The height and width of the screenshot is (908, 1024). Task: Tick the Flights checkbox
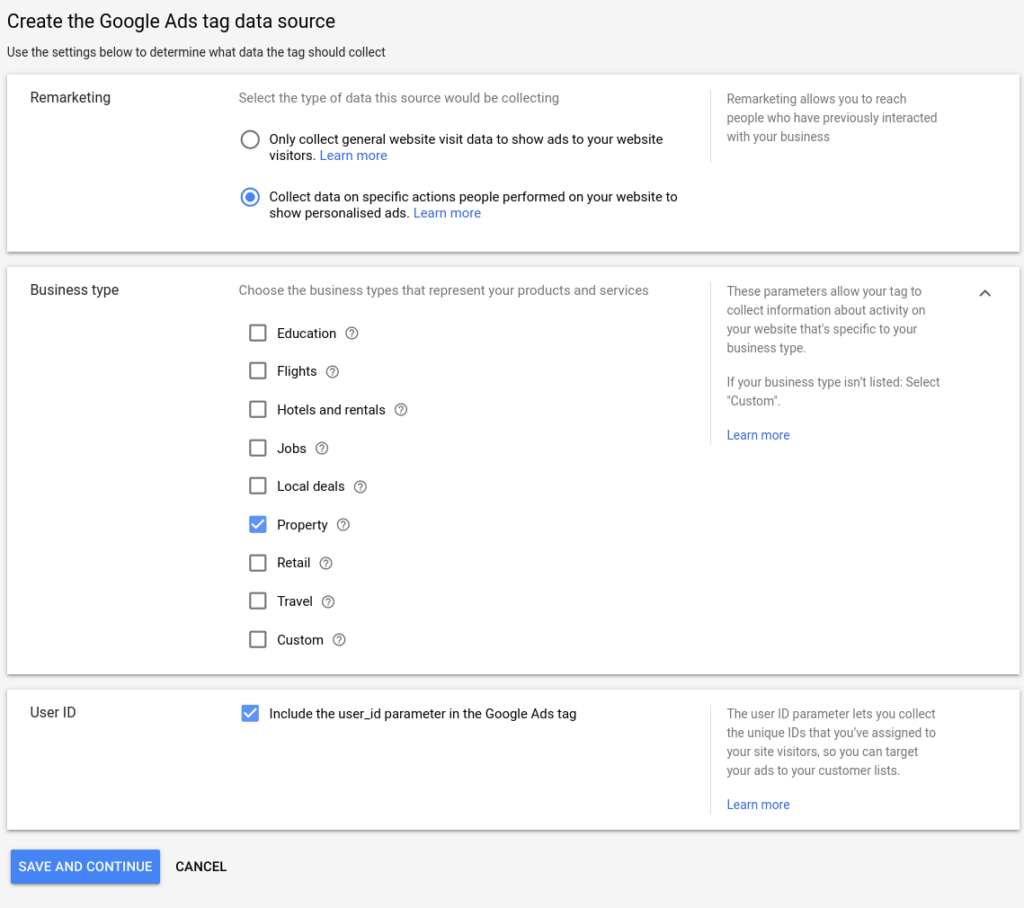tap(258, 371)
